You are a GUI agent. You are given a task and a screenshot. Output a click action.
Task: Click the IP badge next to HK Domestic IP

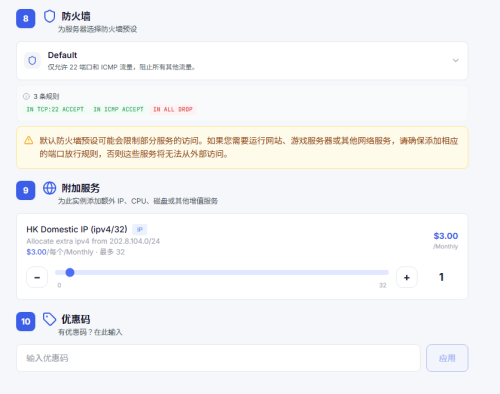point(140,229)
